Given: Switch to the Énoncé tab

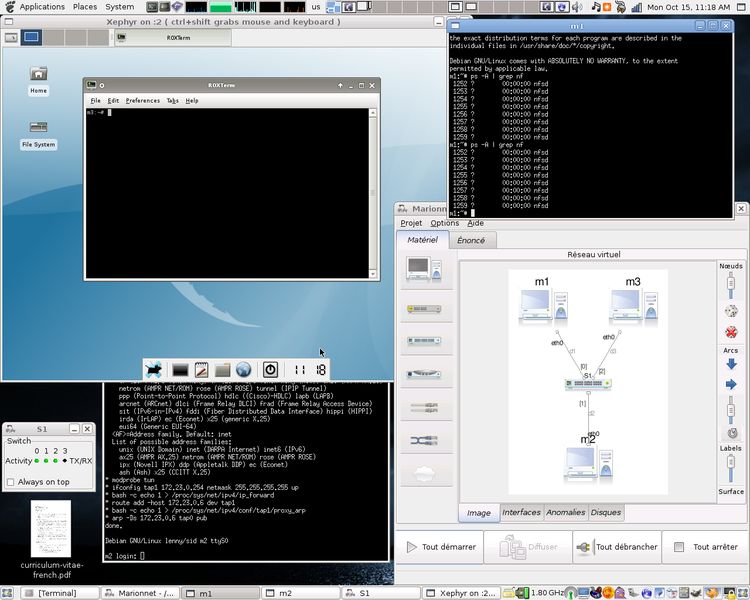Looking at the screenshot, I should pos(471,240).
